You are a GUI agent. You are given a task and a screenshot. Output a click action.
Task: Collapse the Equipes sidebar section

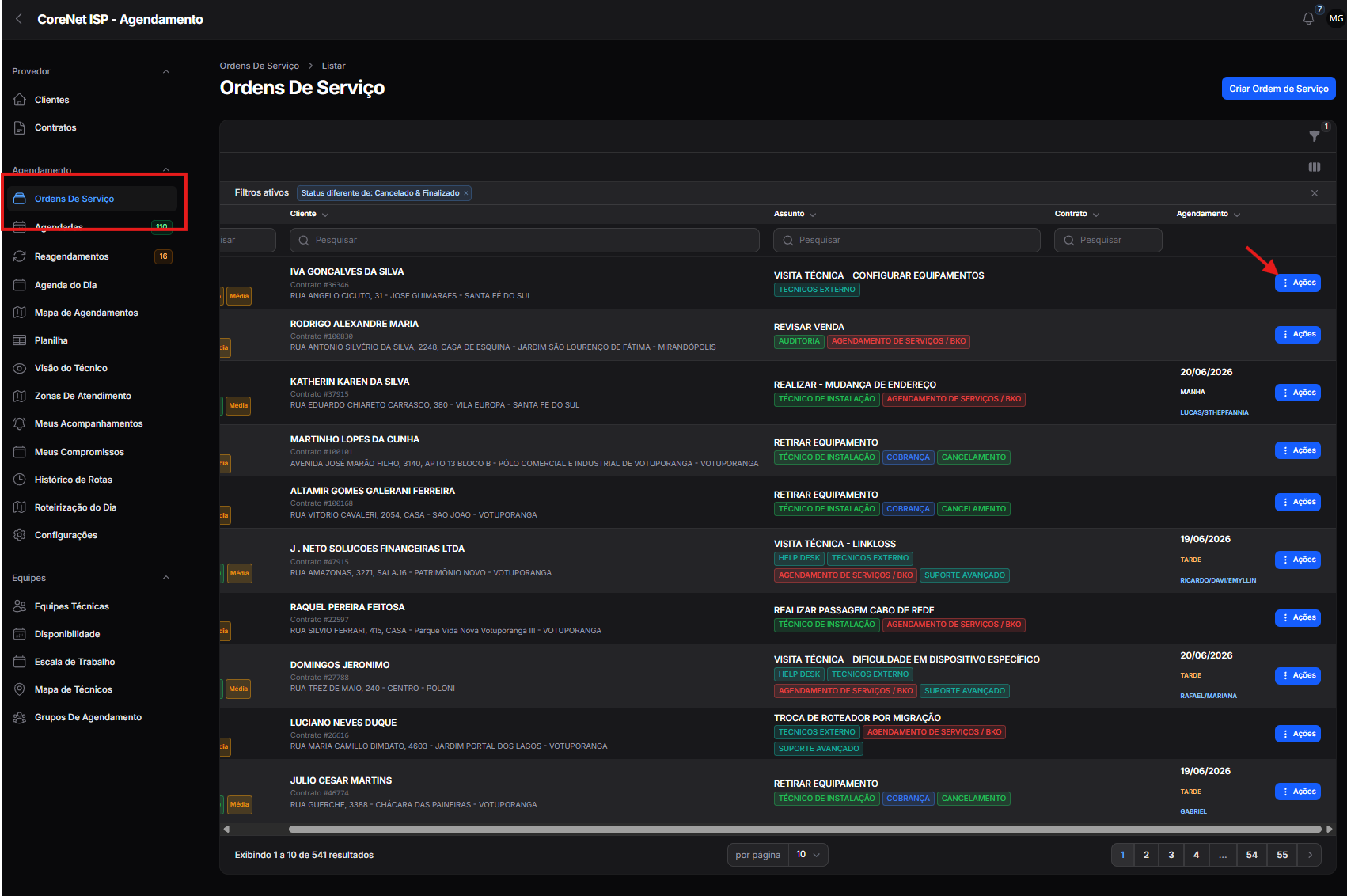coord(166,578)
